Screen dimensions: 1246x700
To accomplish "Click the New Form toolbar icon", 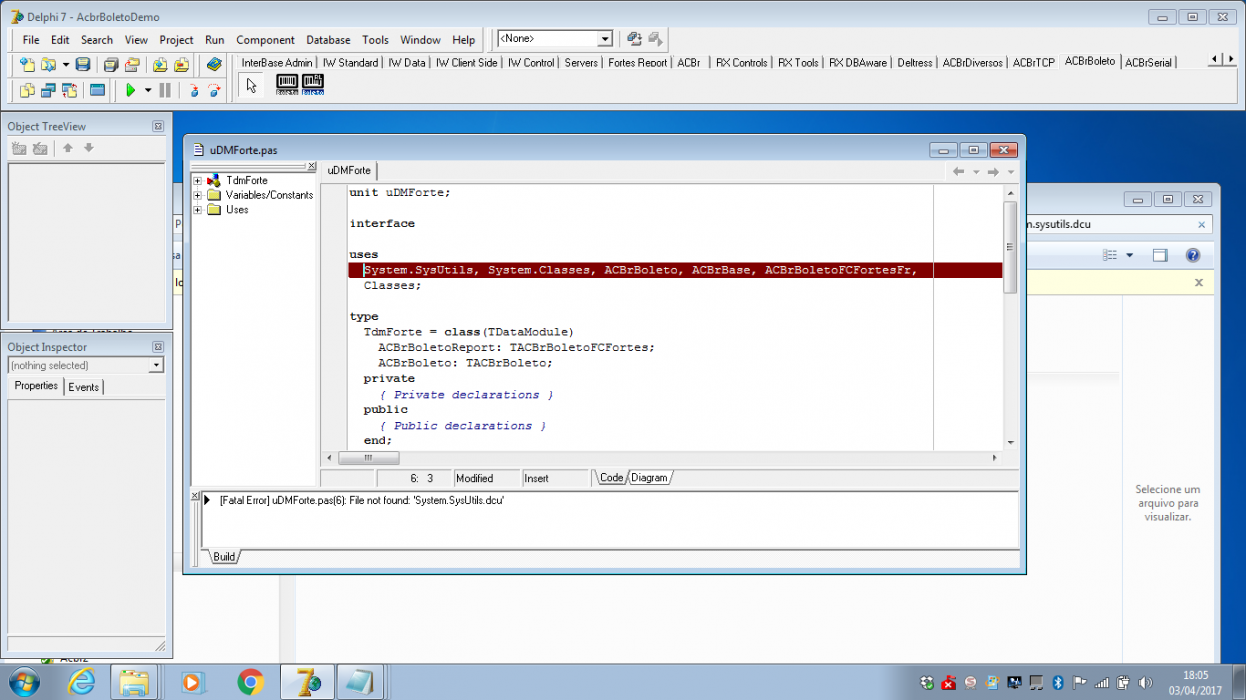I will [97, 90].
